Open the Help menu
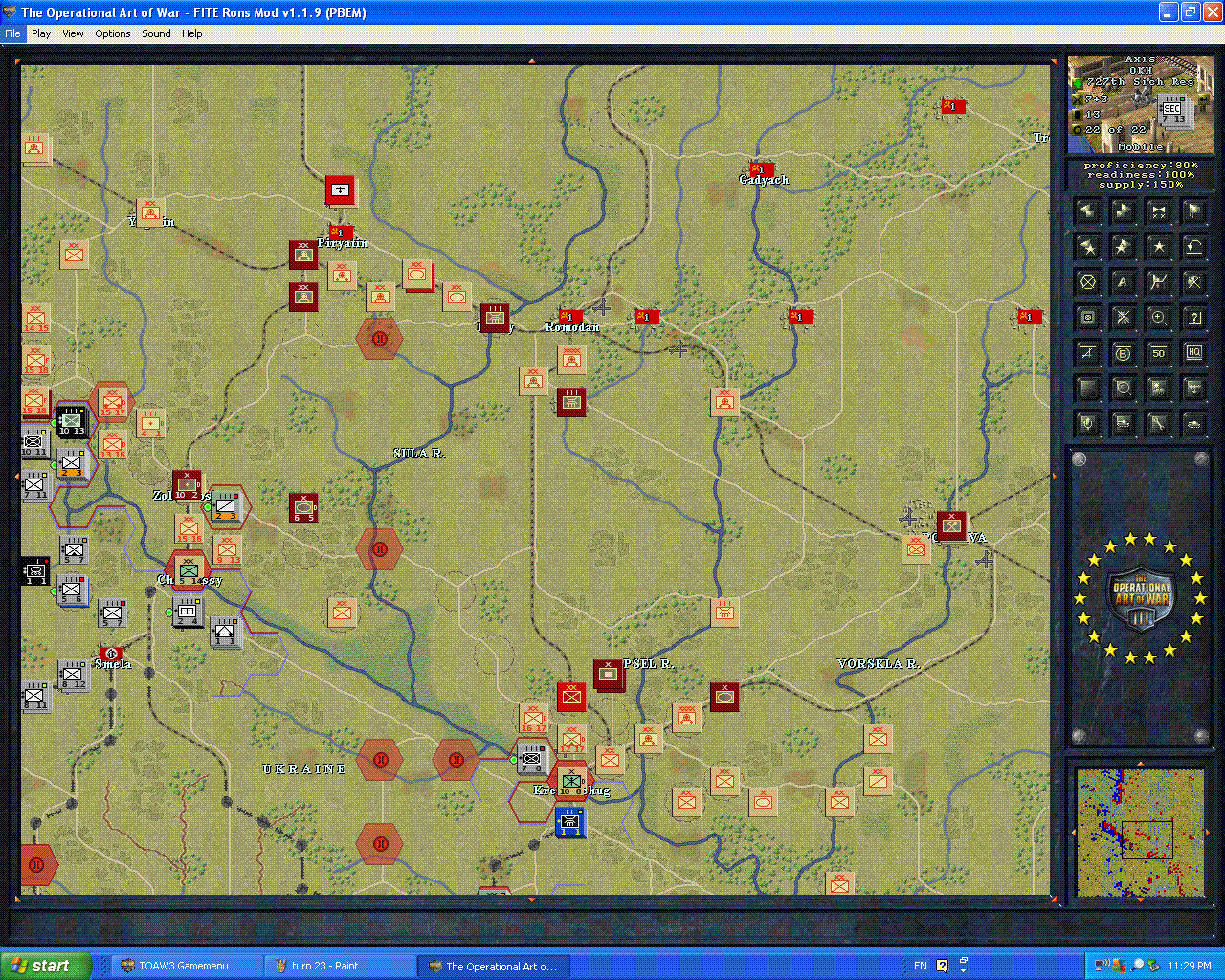 [x=192, y=33]
